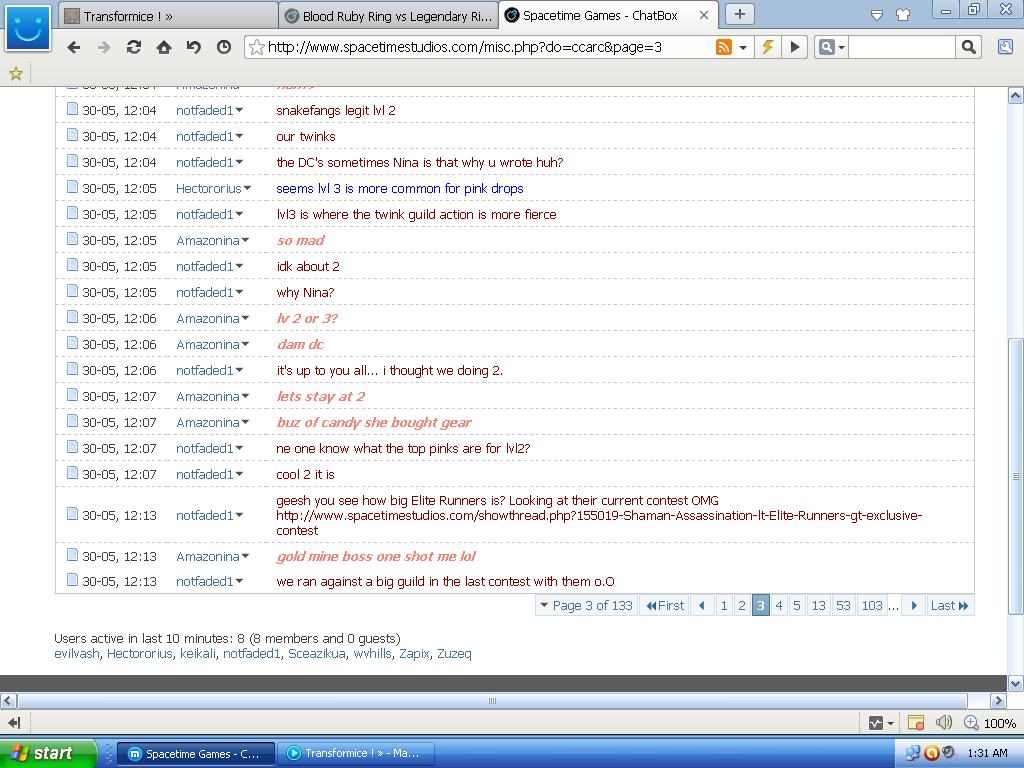The width and height of the screenshot is (1024, 768).
Task: Expand notfaded1 menu on 'why Nina?' row
Action: tap(240, 293)
